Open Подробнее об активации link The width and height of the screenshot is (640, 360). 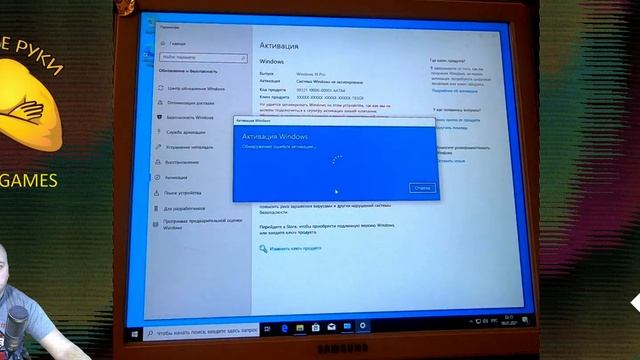coord(455,91)
